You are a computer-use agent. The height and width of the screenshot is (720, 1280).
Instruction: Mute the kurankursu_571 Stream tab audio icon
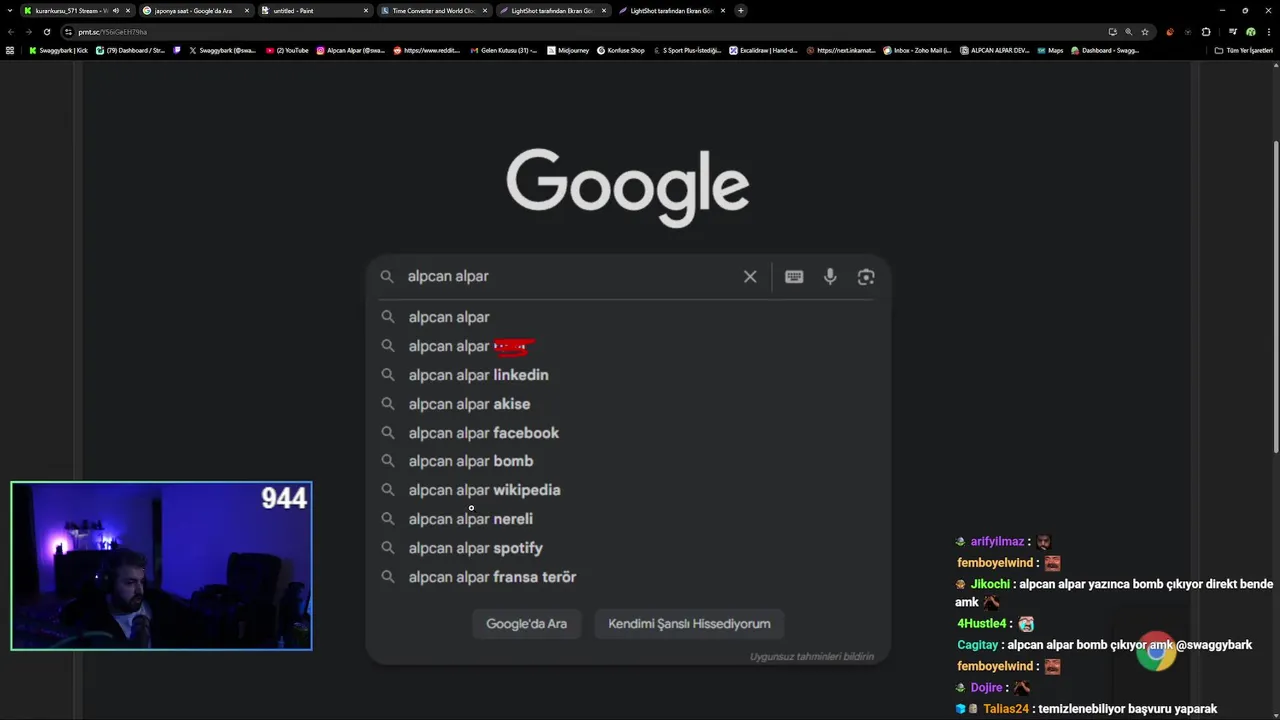116,11
